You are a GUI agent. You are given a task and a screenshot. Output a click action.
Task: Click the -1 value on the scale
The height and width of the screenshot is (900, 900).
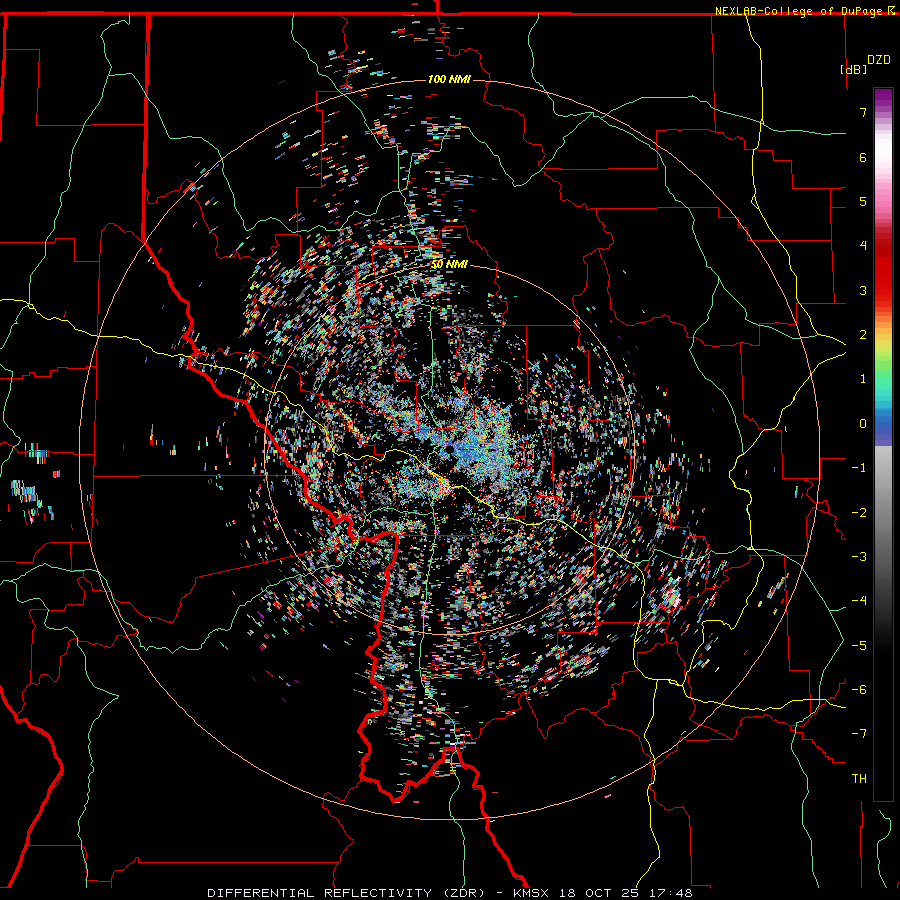(859, 468)
